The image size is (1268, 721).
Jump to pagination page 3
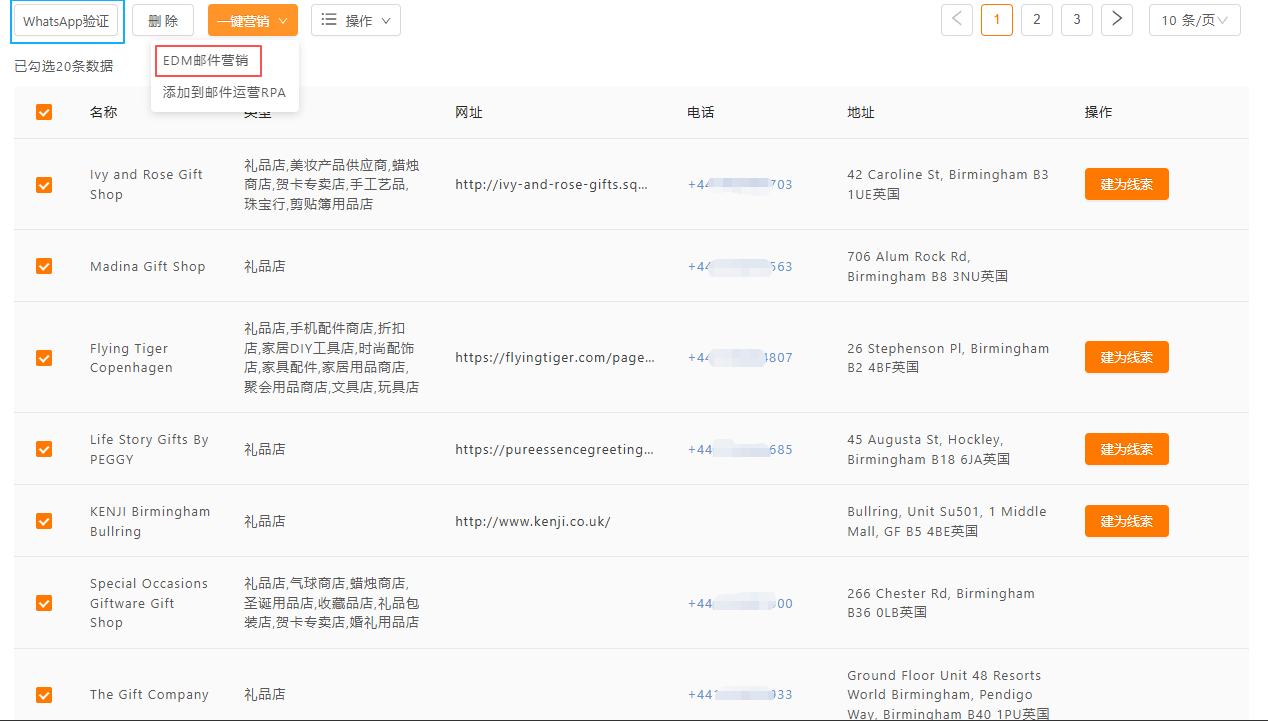pyautogui.click(x=1077, y=19)
